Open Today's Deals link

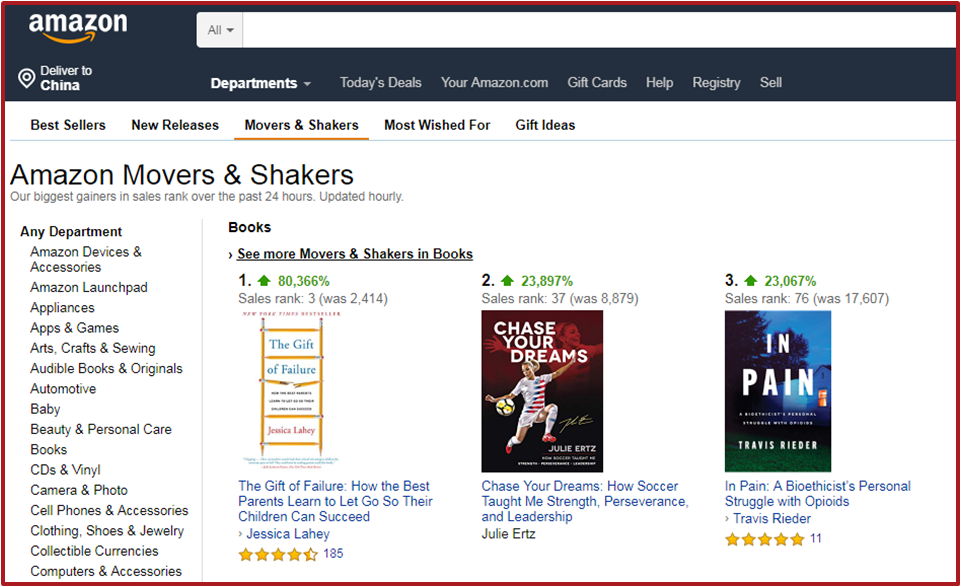380,83
